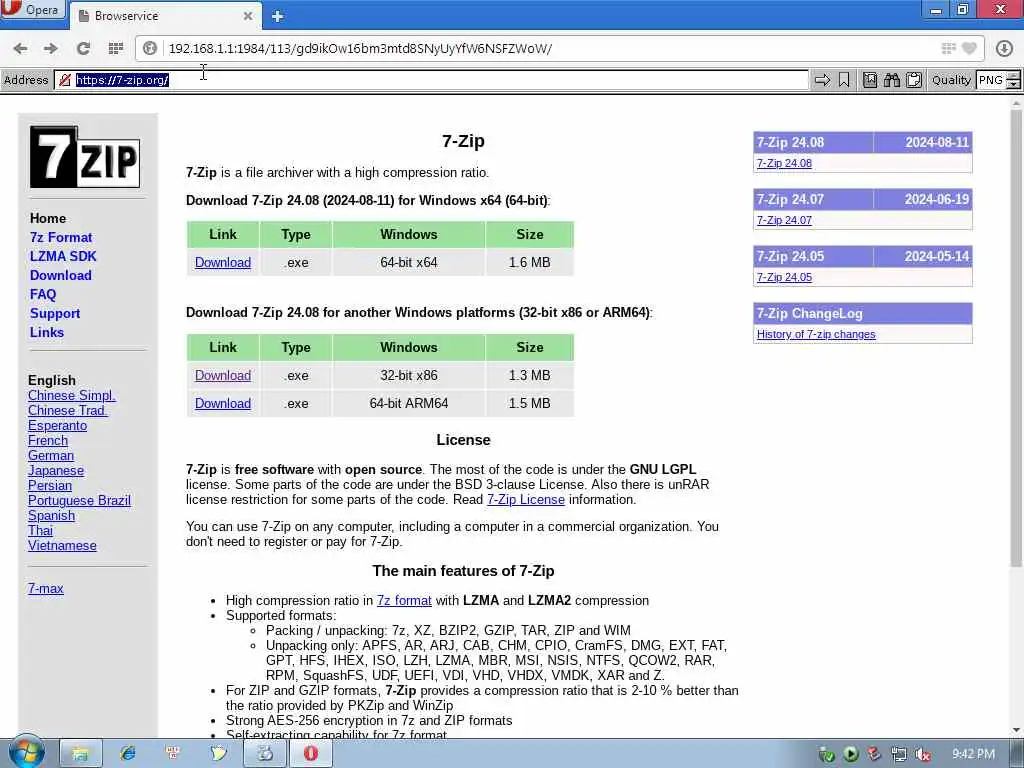Launch Internet Explorer from taskbar
The image size is (1024, 768).
pos(127,754)
